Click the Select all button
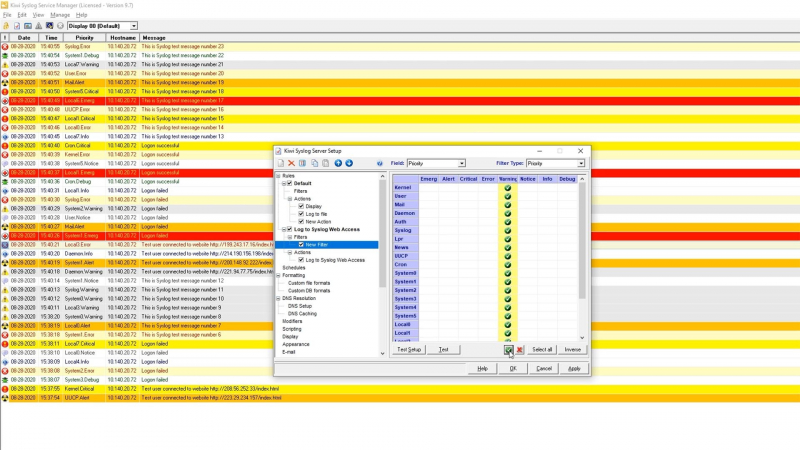The image size is (800, 450). coord(542,349)
